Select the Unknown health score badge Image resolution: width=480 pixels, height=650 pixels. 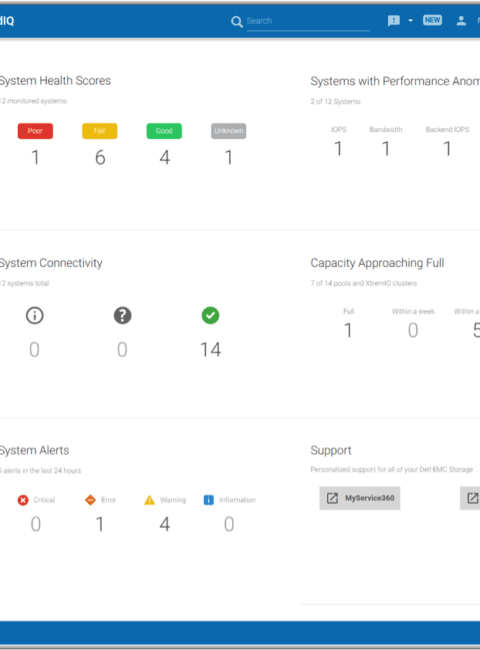pos(228,131)
